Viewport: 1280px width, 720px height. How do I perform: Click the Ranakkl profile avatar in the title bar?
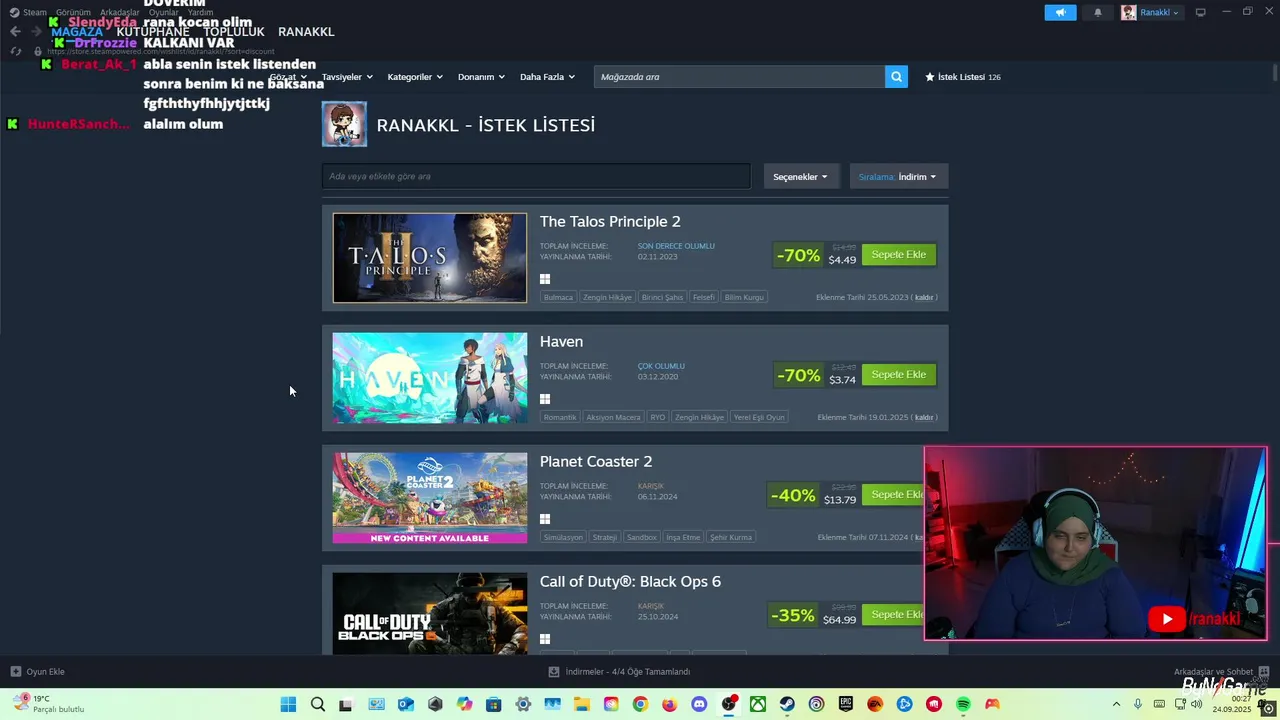click(1129, 12)
